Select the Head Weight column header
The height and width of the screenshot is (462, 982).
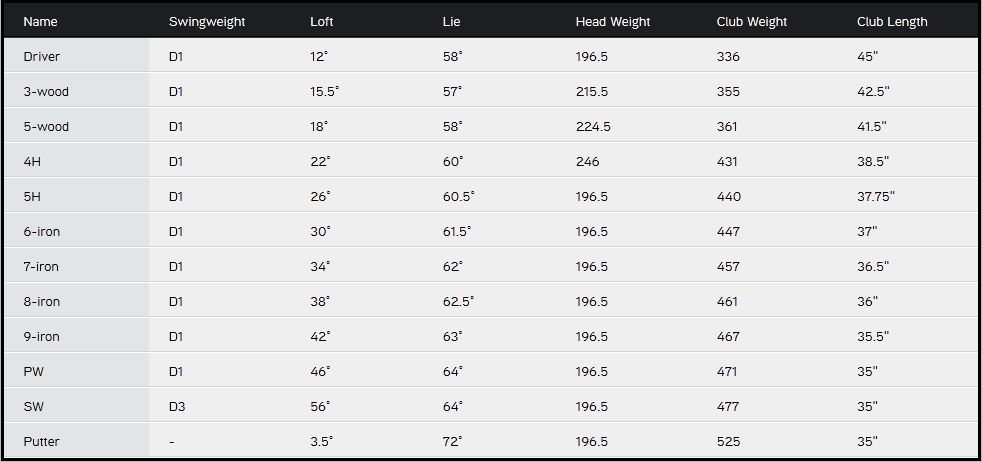pyautogui.click(x=612, y=21)
